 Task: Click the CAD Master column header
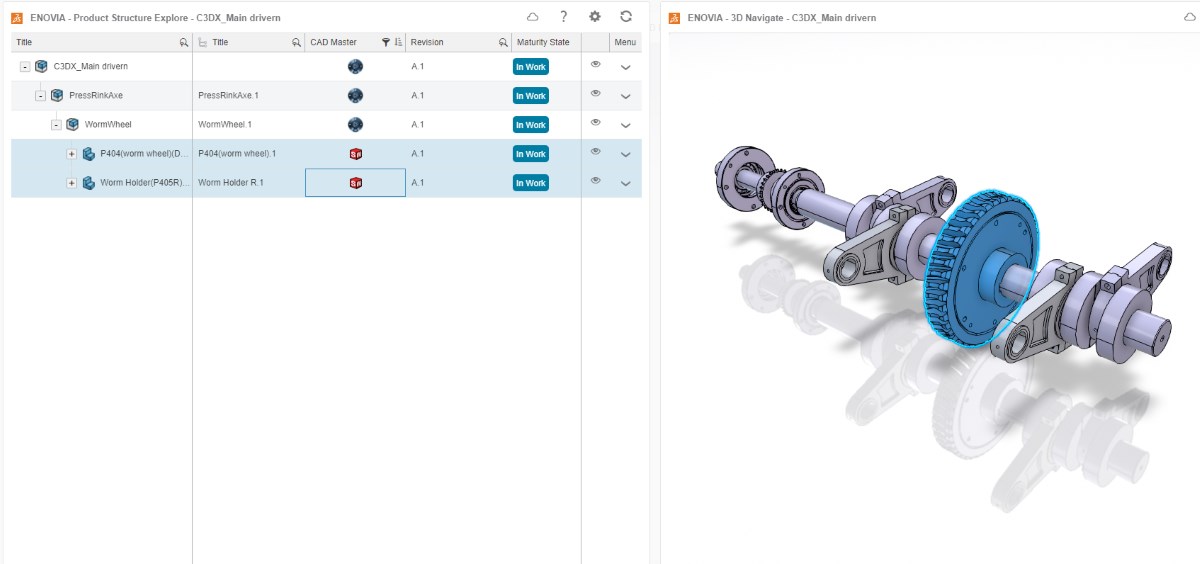coord(333,42)
